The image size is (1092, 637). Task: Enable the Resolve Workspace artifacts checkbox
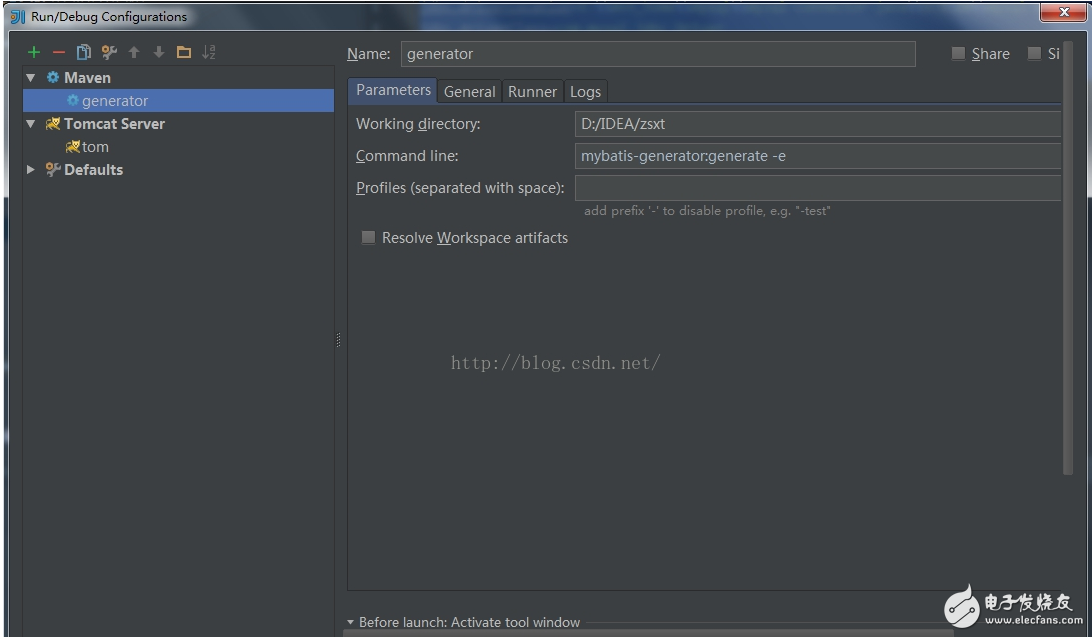(x=368, y=238)
